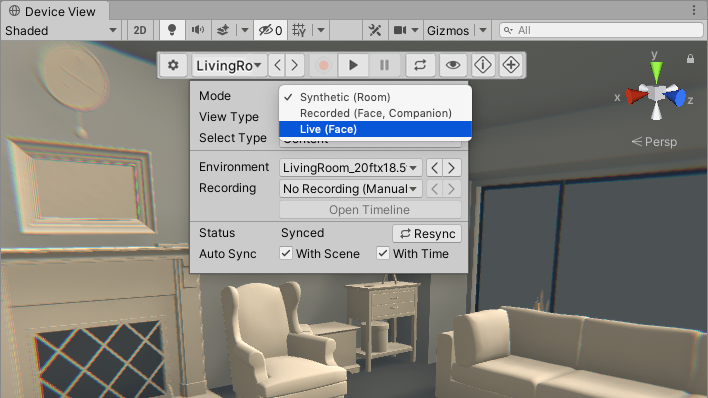This screenshot has width=708, height=398.
Task: Toggle the eye visibility icon in toolbar
Action: pyautogui.click(x=453, y=66)
